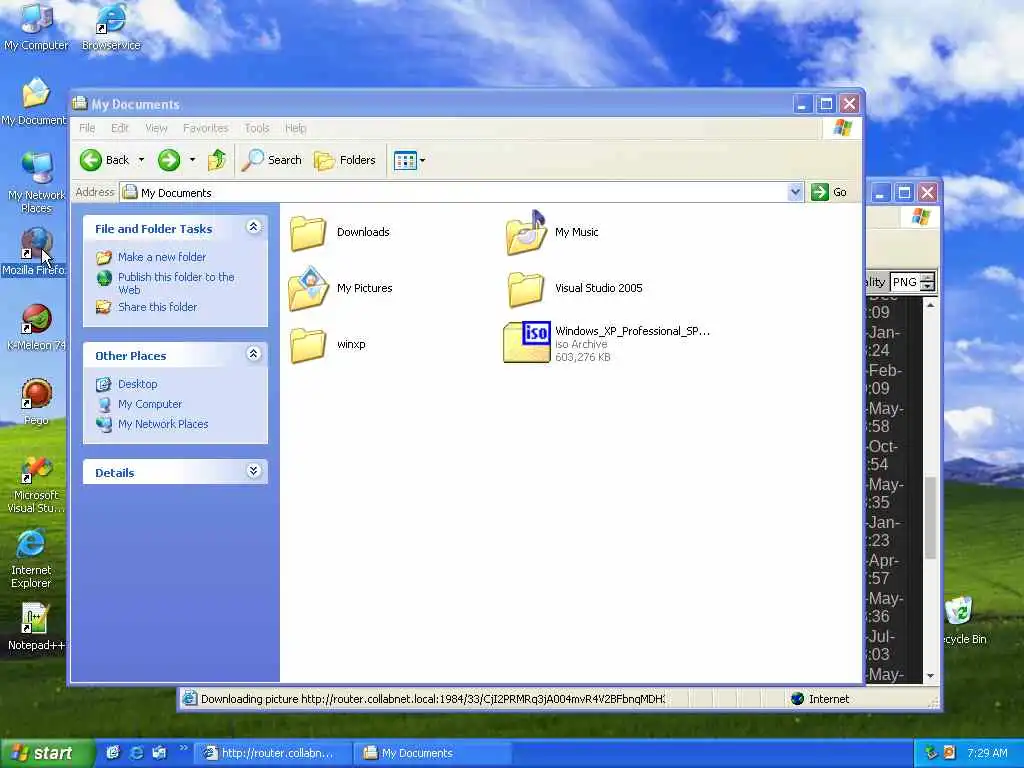Click the My Documents desktop icon
1024x768 pixels.
click(x=35, y=101)
